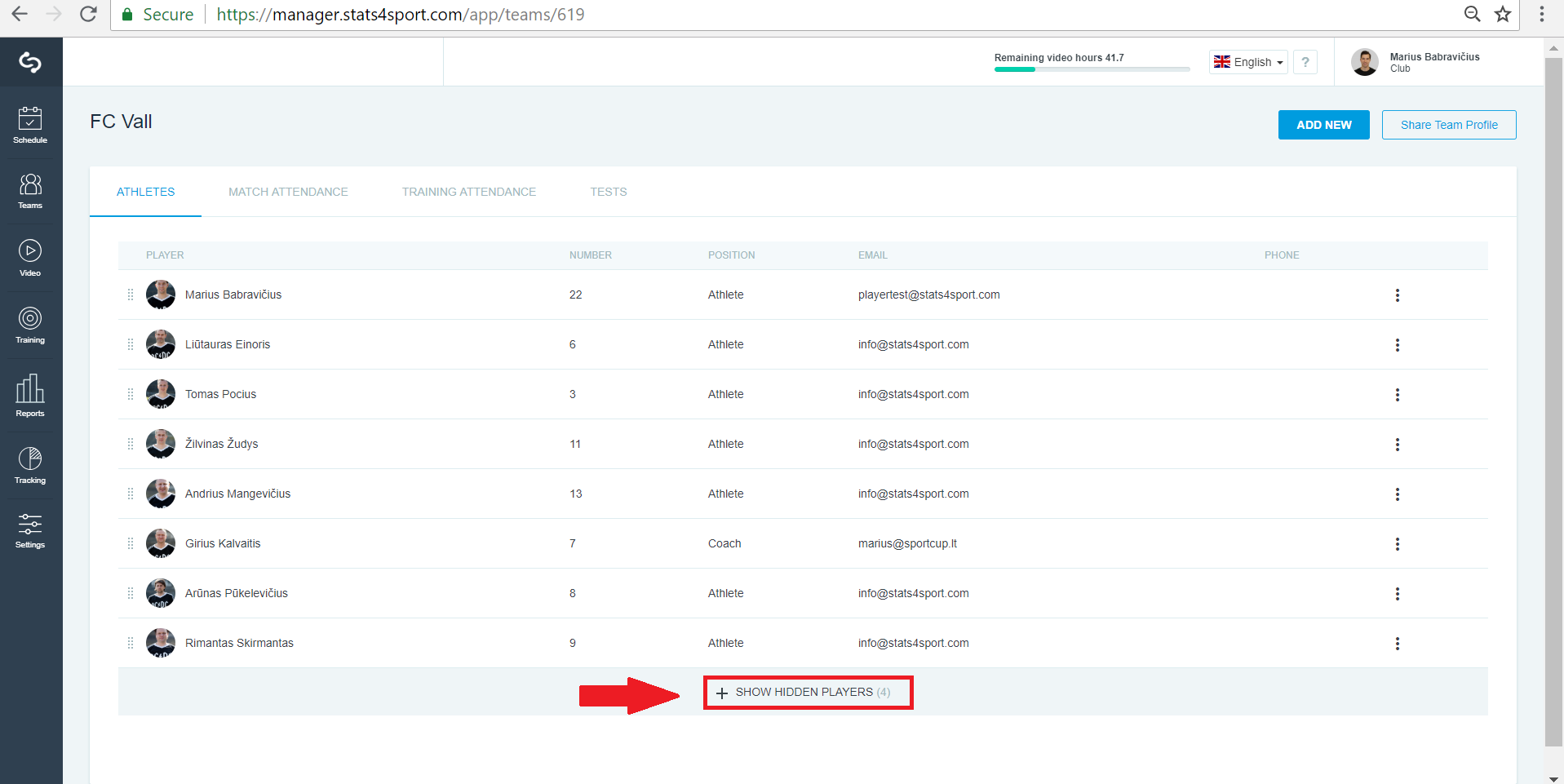This screenshot has height=784, width=1564.
Task: Open the Reports section in sidebar
Action: (x=30, y=396)
